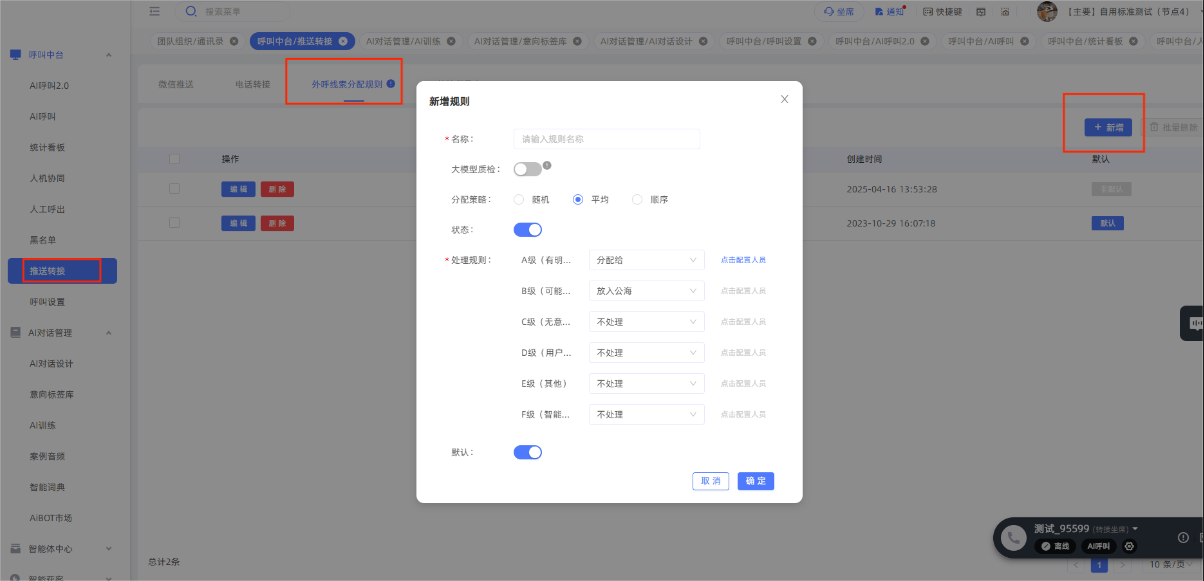Switch to the 微信推送 tab
The image size is (1204, 581).
(174, 84)
